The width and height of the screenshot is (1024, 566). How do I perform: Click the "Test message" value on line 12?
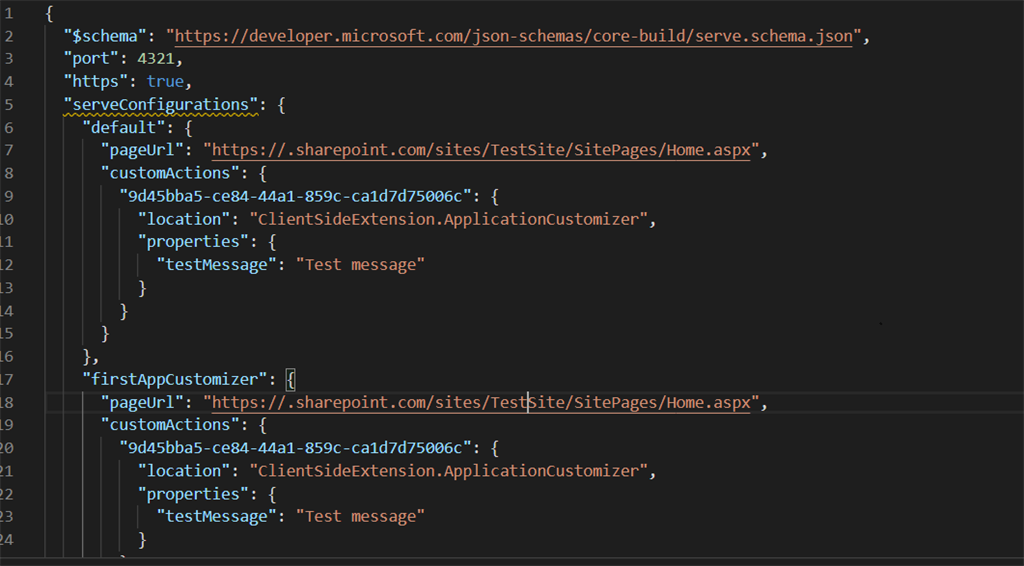click(360, 265)
